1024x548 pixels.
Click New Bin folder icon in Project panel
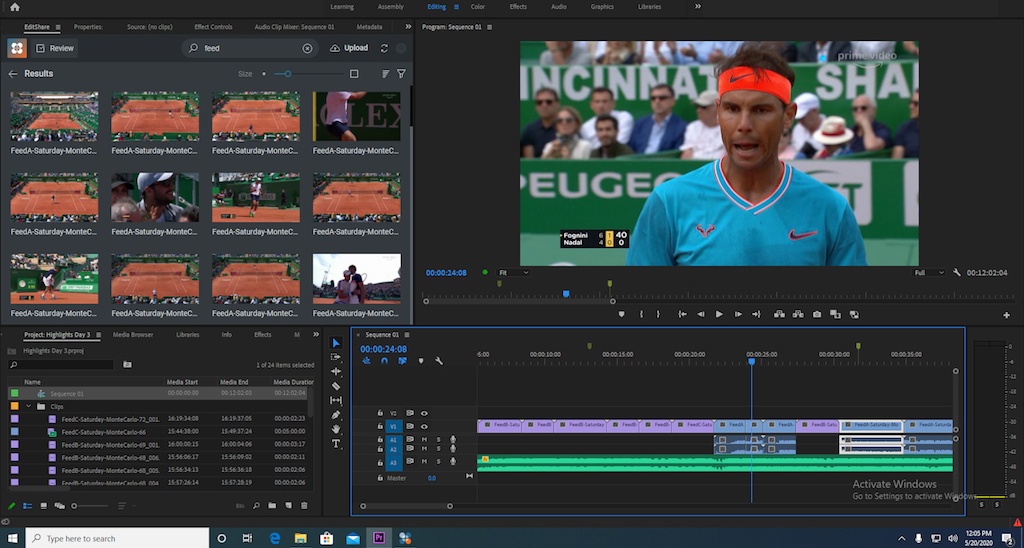pos(272,506)
